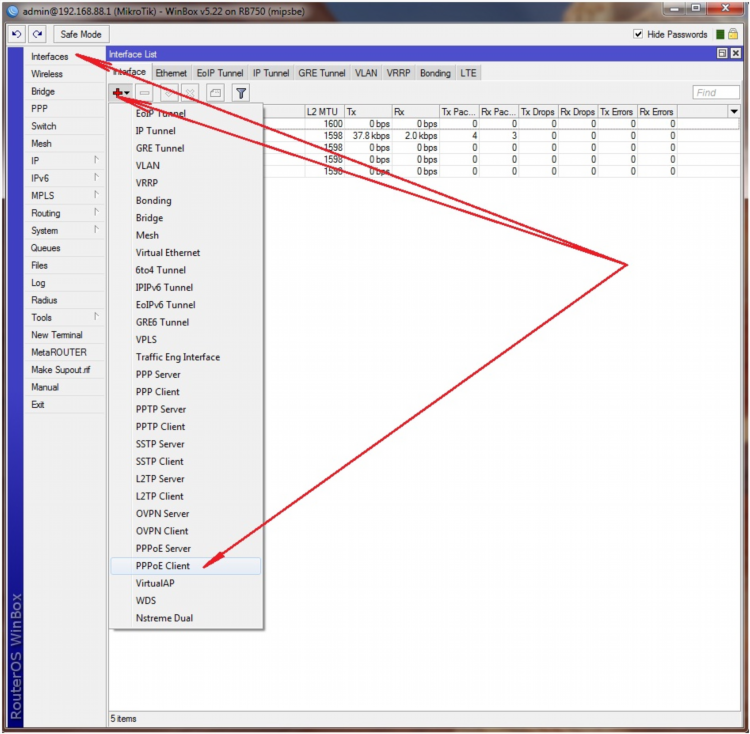Click the 1600 L2 MTU value
Viewport: 750px width, 734px height.
(x=333, y=124)
